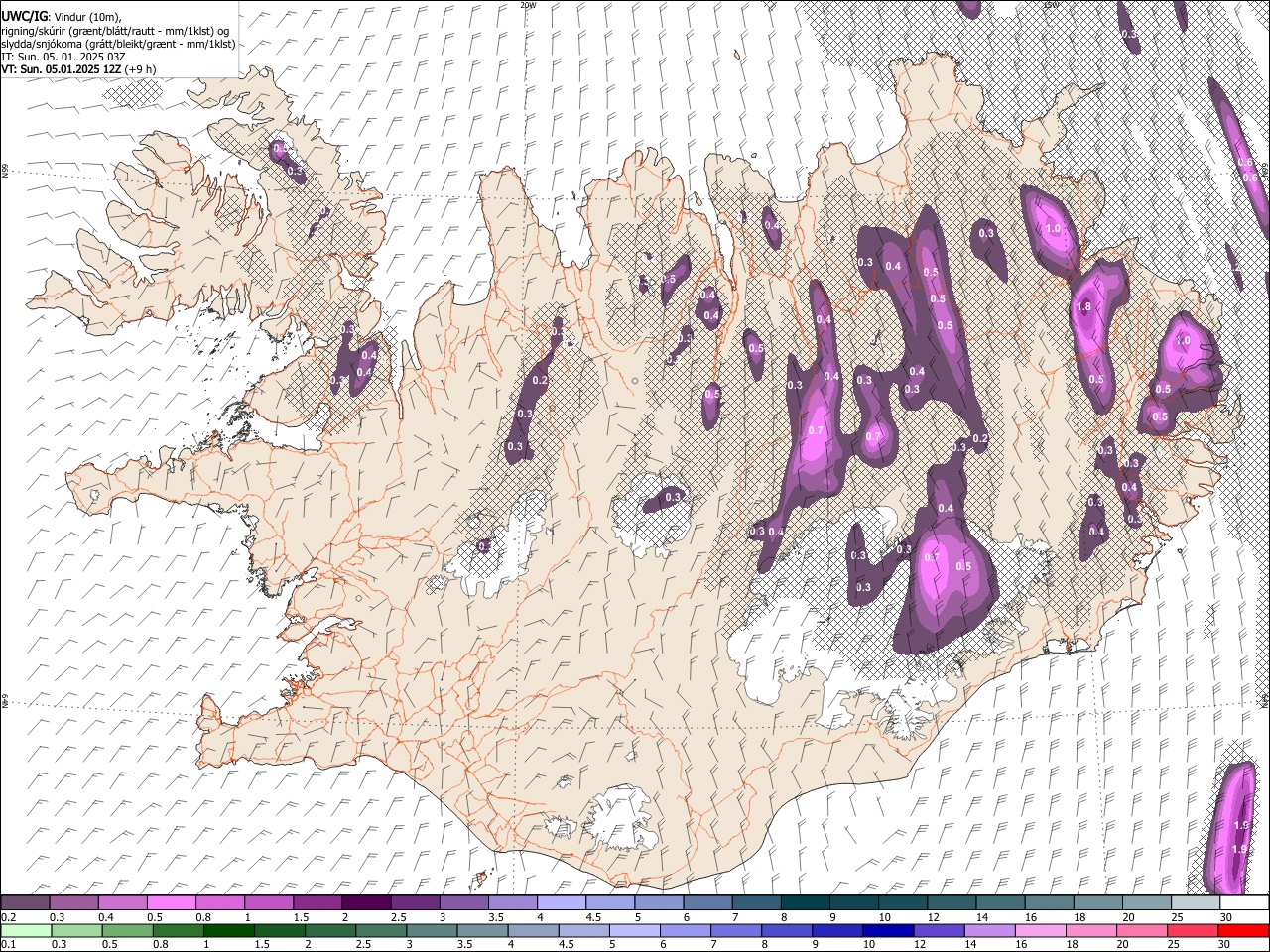This screenshot has width=1270, height=952.
Task: Click the '1.8' precipitation value on the map
Action: [1083, 307]
